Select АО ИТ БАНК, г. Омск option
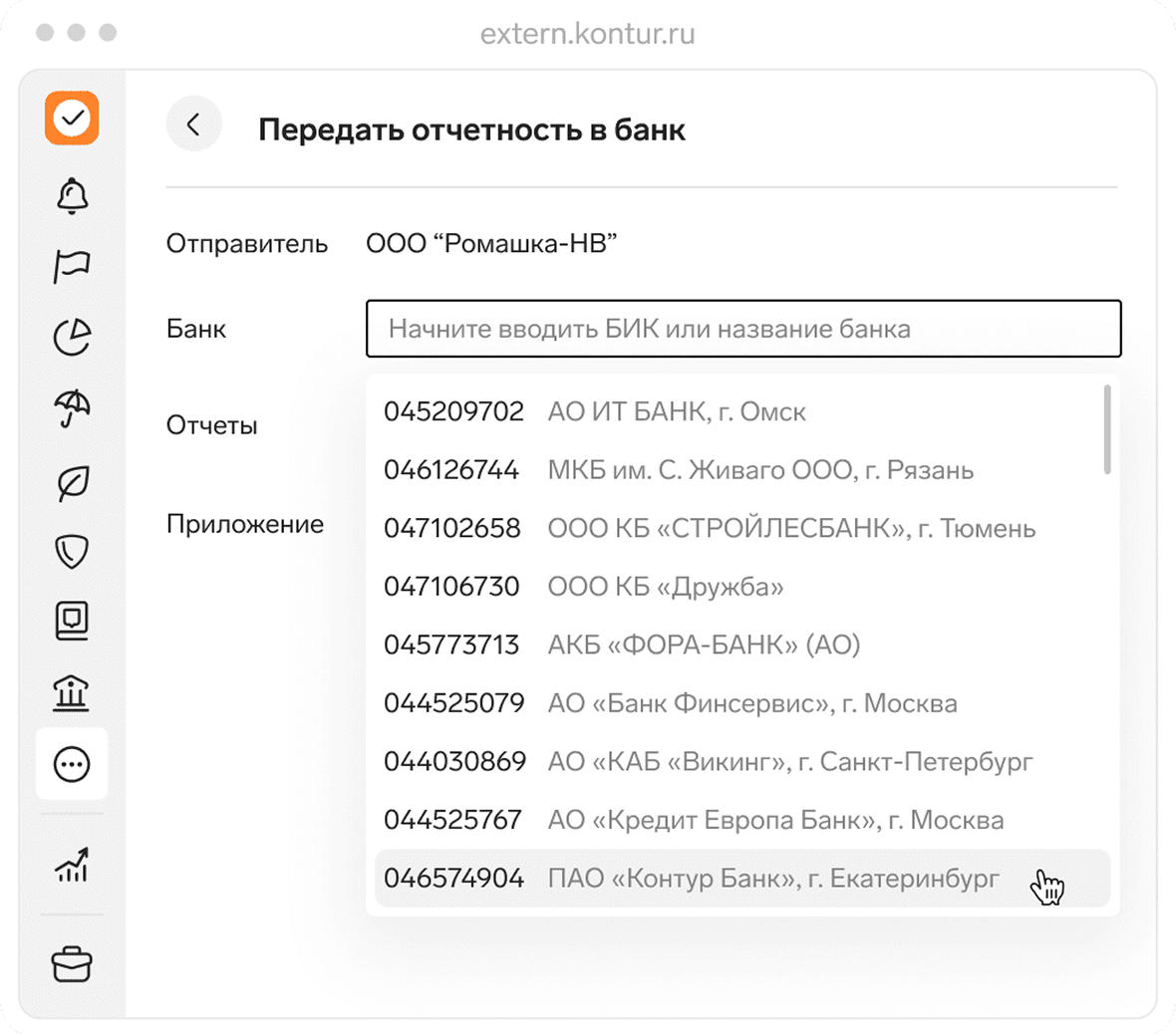The image size is (1176, 1034). (676, 411)
